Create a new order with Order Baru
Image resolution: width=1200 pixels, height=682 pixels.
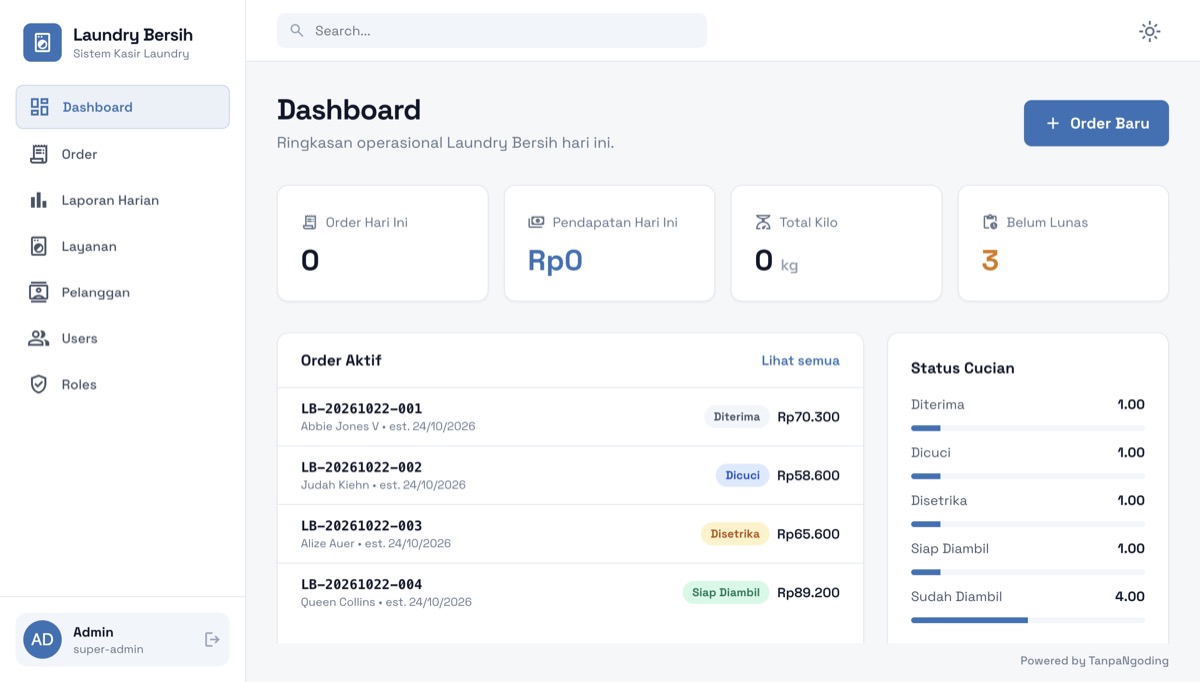tap(1096, 123)
